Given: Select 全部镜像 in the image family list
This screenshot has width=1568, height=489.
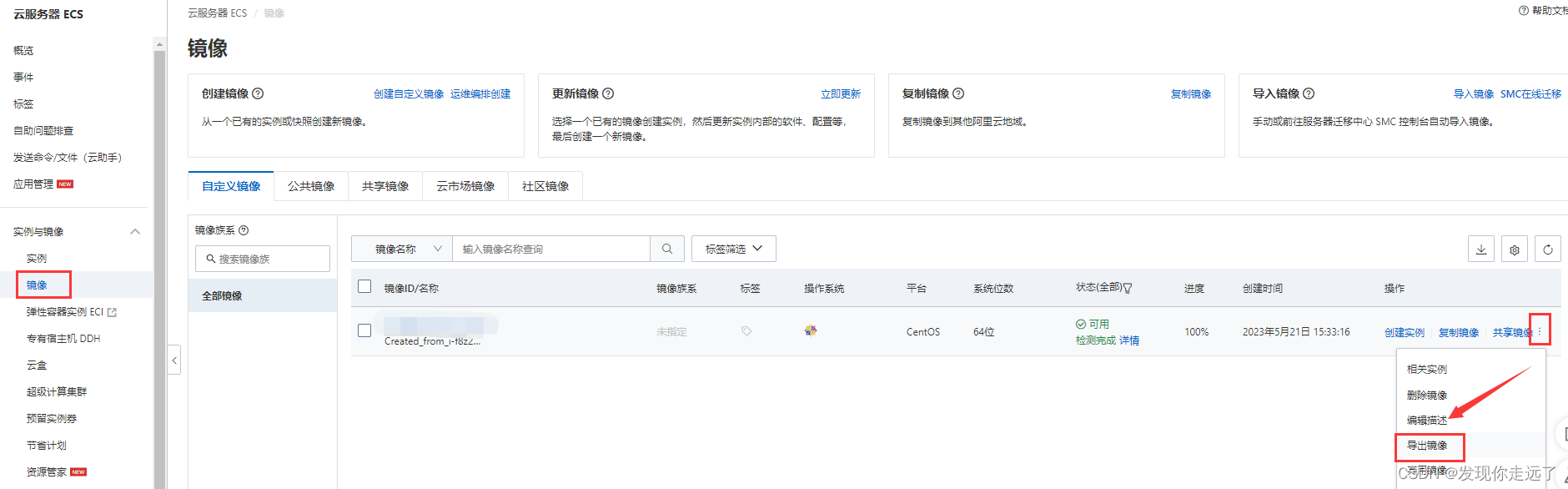Looking at the screenshot, I should coord(263,295).
